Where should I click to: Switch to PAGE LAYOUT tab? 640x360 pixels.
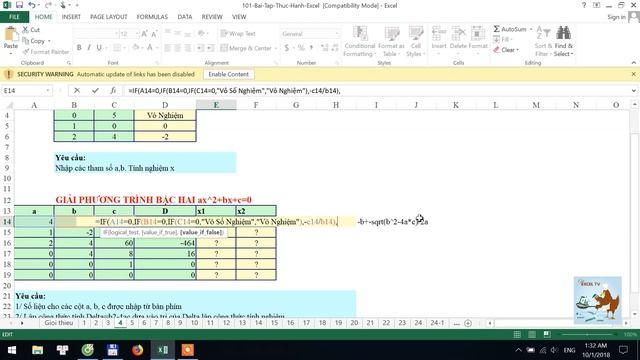pos(109,17)
